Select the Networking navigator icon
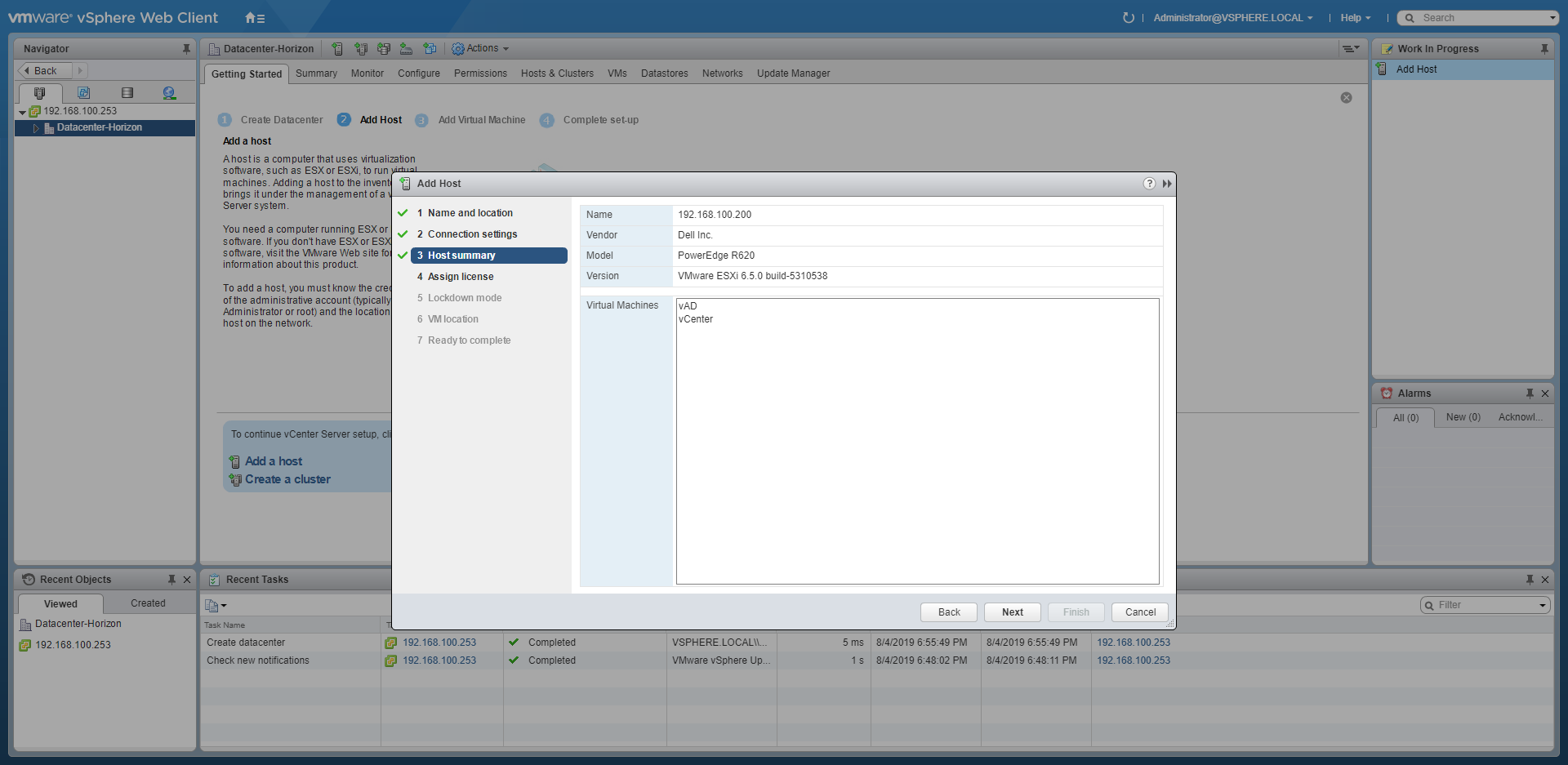 169,93
